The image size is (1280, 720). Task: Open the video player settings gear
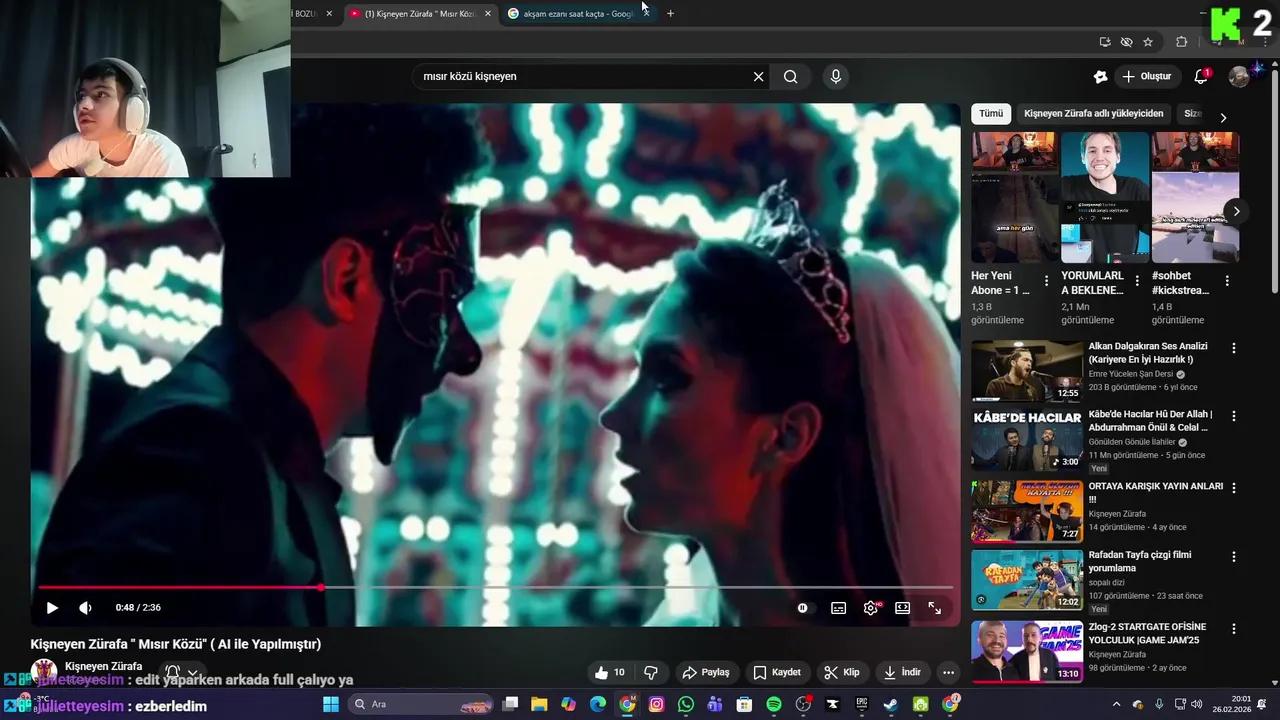click(871, 608)
